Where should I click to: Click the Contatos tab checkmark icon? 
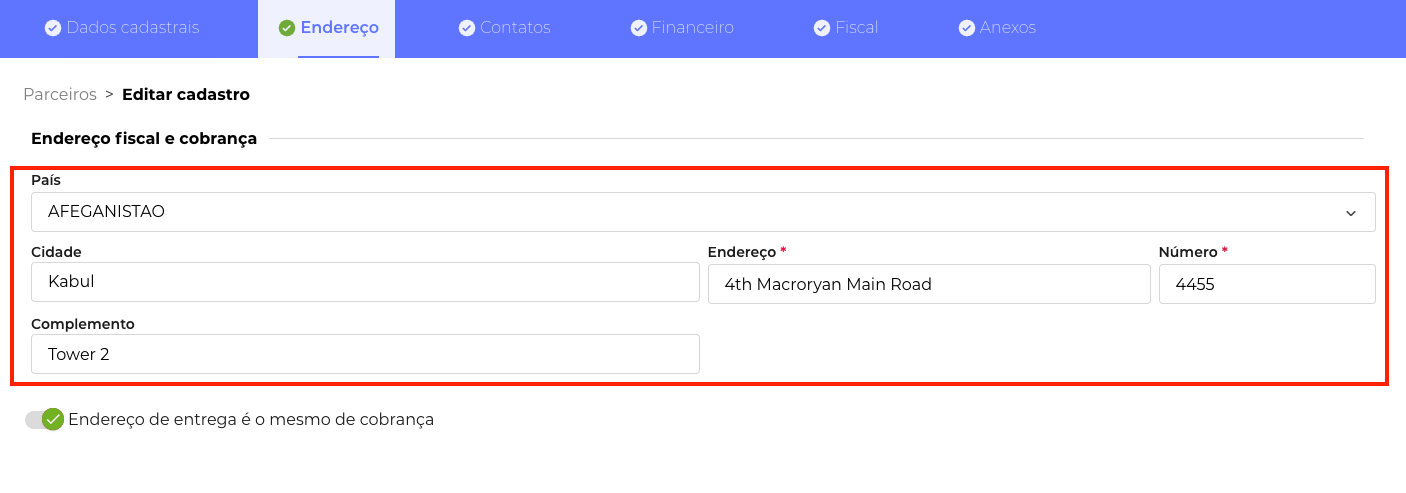pyautogui.click(x=467, y=28)
